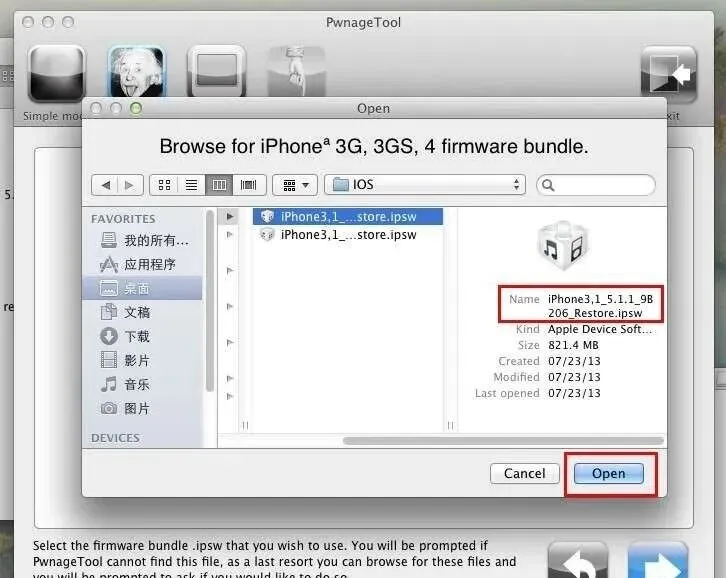
Task: Click the large large back arrow button in PwnageTool
Action: [577, 559]
